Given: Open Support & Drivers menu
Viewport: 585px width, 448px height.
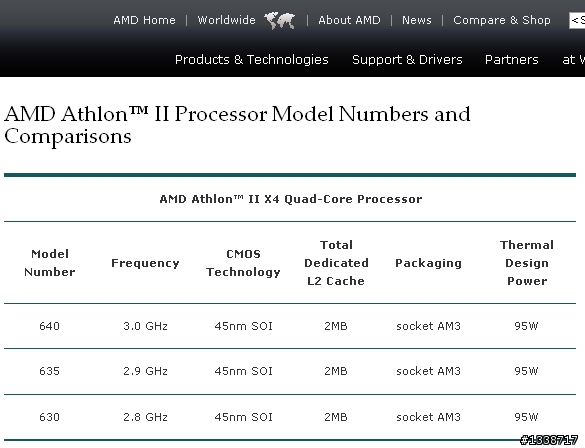Looking at the screenshot, I should [x=407, y=60].
